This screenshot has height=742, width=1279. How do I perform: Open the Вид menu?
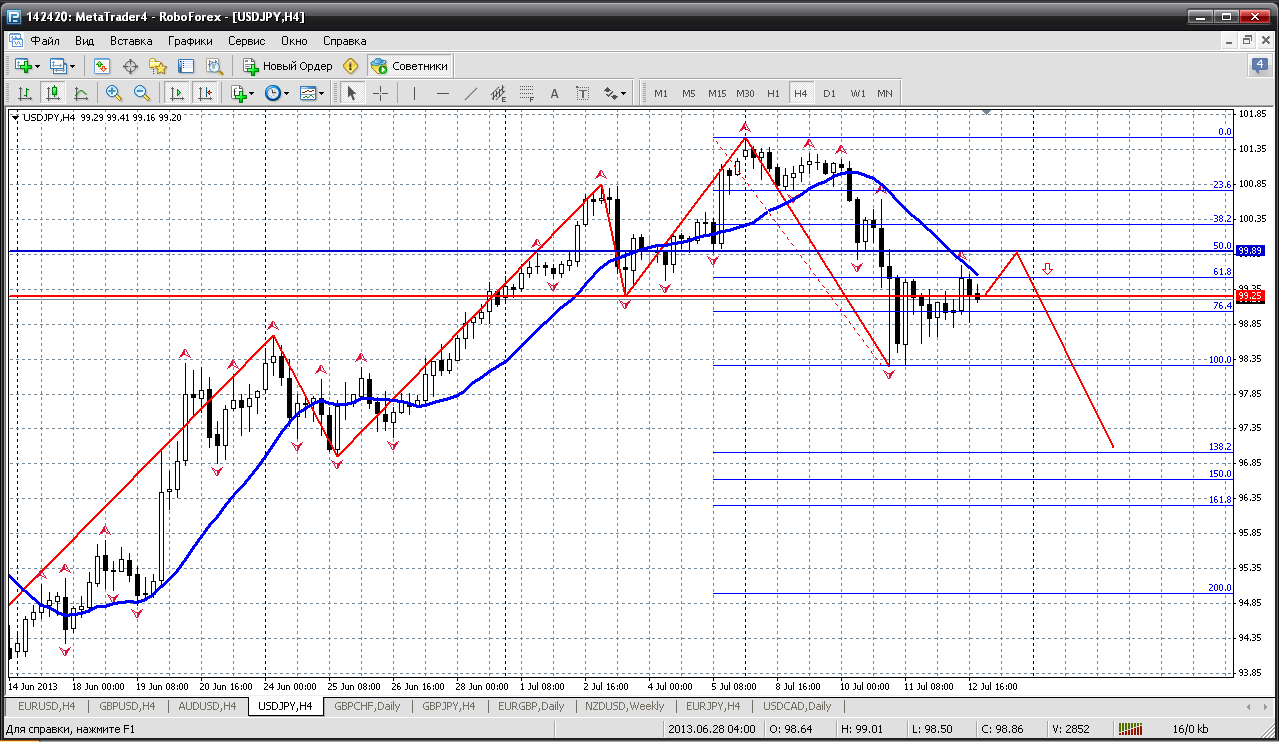[85, 41]
